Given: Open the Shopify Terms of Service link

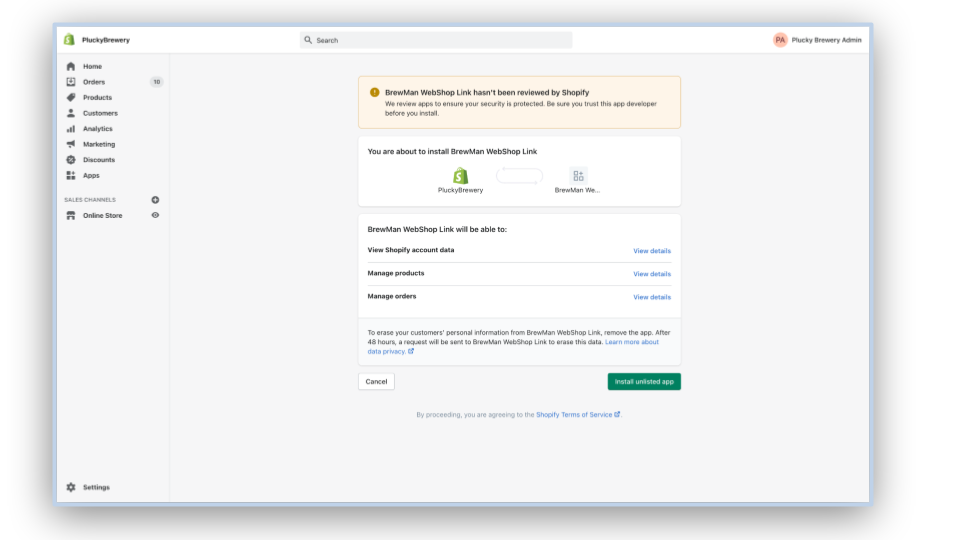Looking at the screenshot, I should pyautogui.click(x=574, y=414).
